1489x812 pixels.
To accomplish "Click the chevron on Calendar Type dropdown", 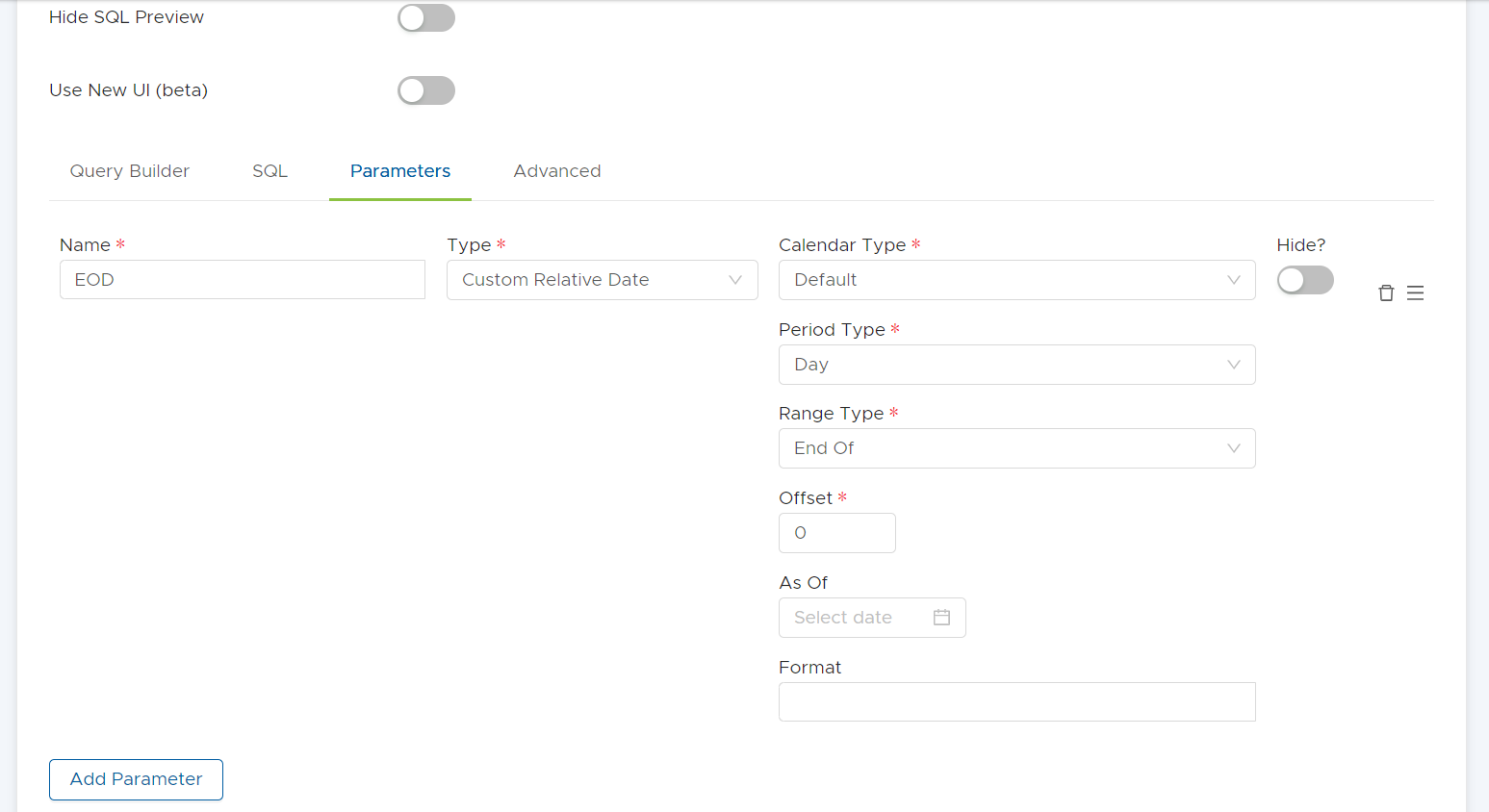I will click(x=1234, y=280).
